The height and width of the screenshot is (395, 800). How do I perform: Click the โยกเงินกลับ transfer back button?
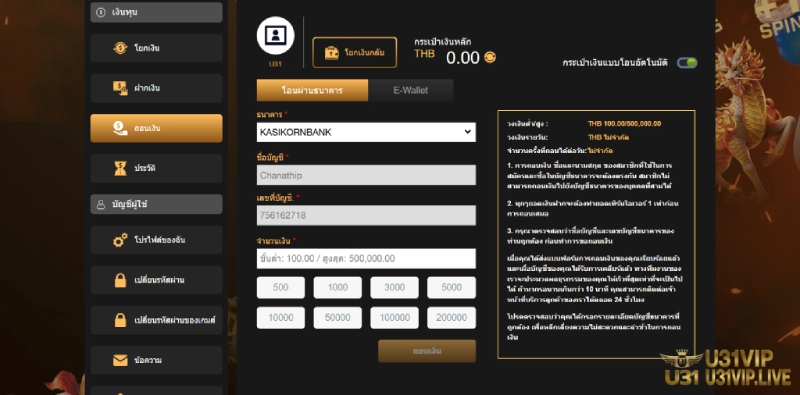pos(355,52)
